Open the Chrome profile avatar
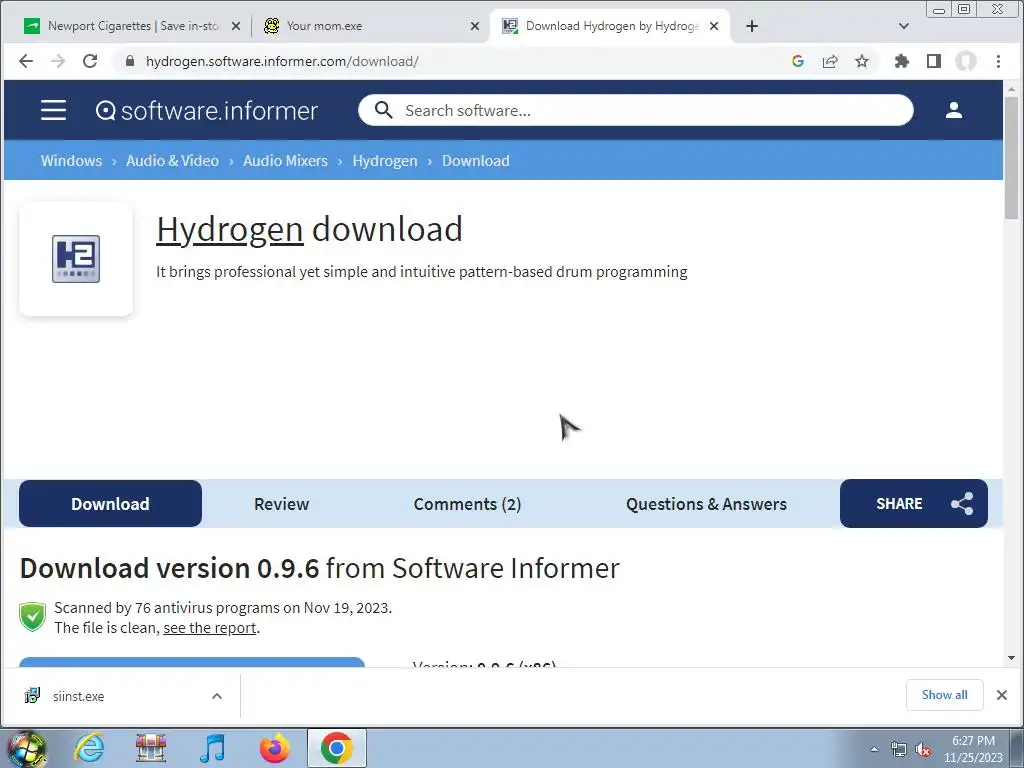 coord(966,61)
